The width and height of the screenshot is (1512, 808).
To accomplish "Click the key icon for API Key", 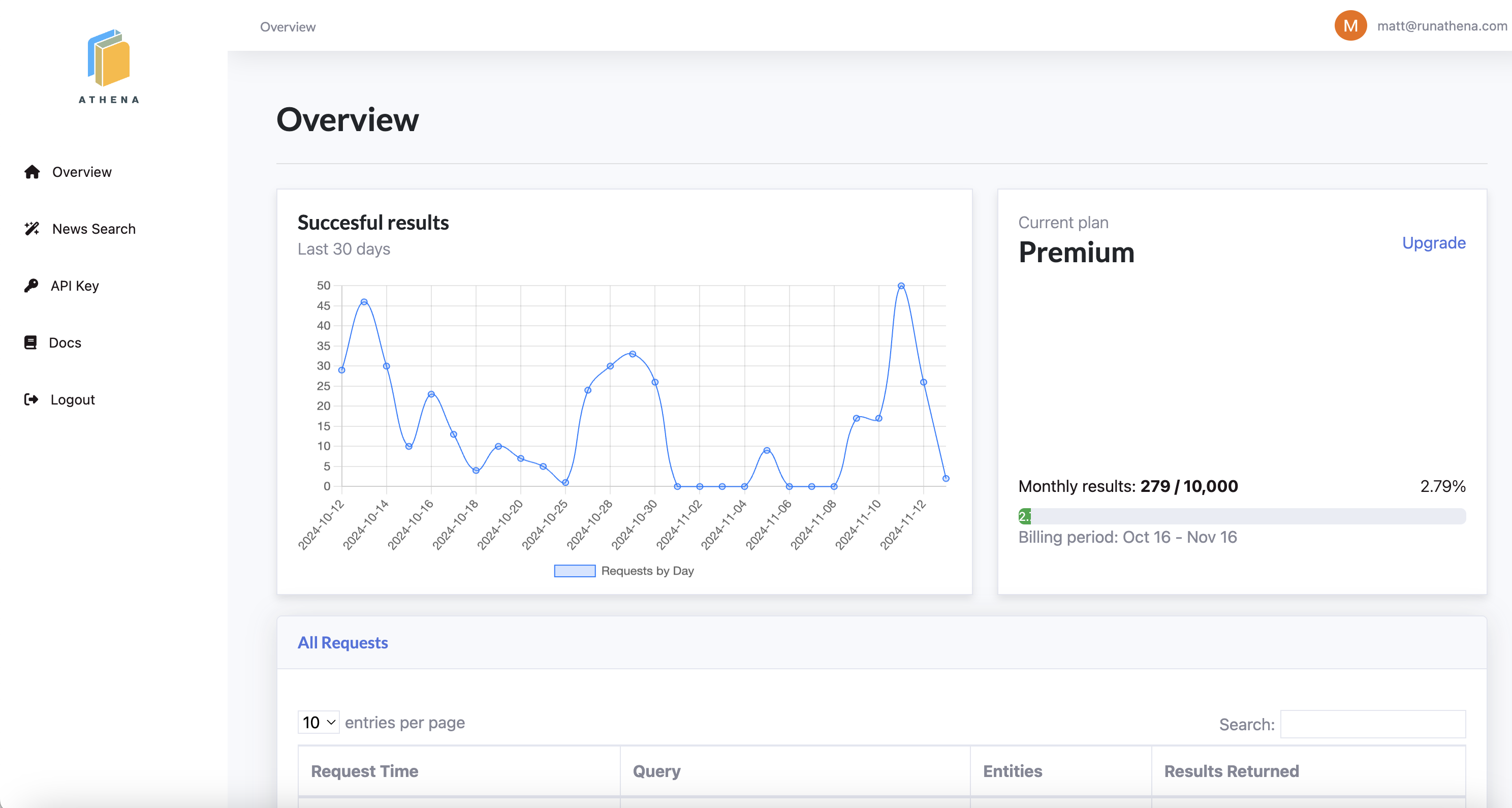I will click(31, 286).
